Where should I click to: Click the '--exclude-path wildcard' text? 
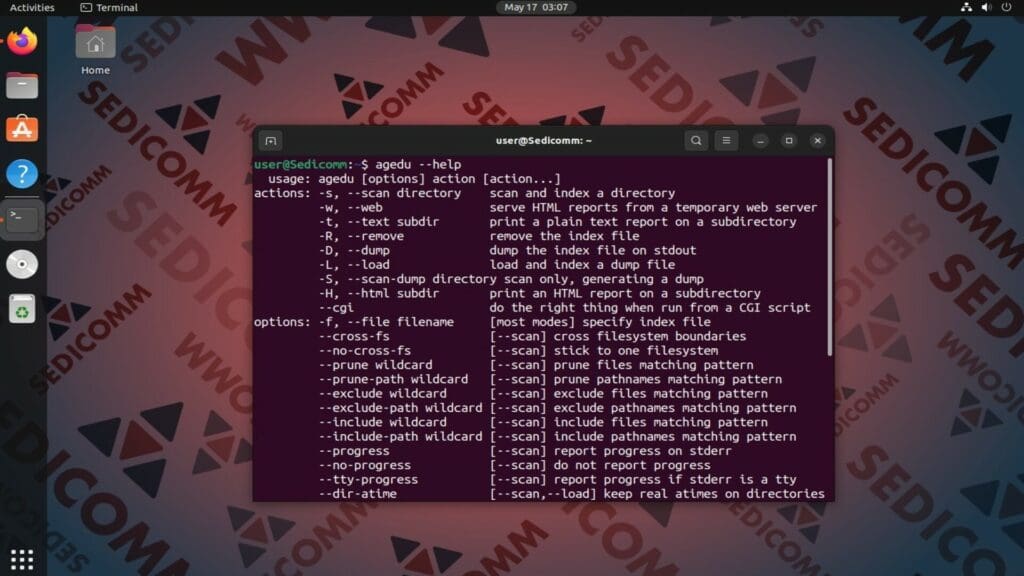pyautogui.click(x=400, y=408)
